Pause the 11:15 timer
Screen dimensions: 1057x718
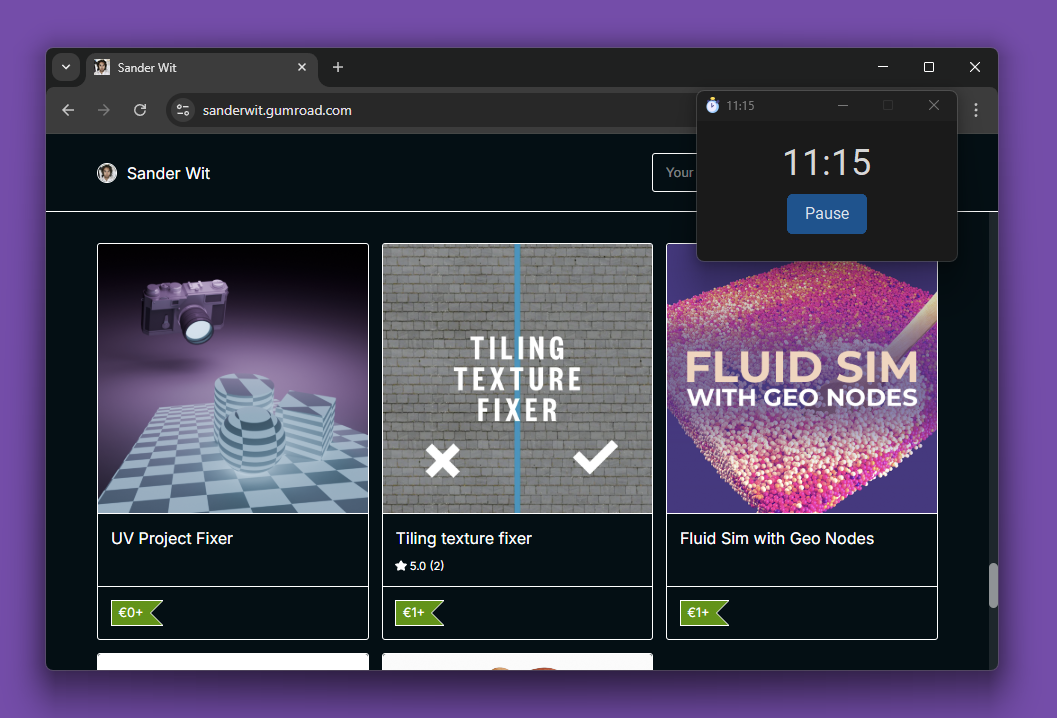click(x=826, y=214)
